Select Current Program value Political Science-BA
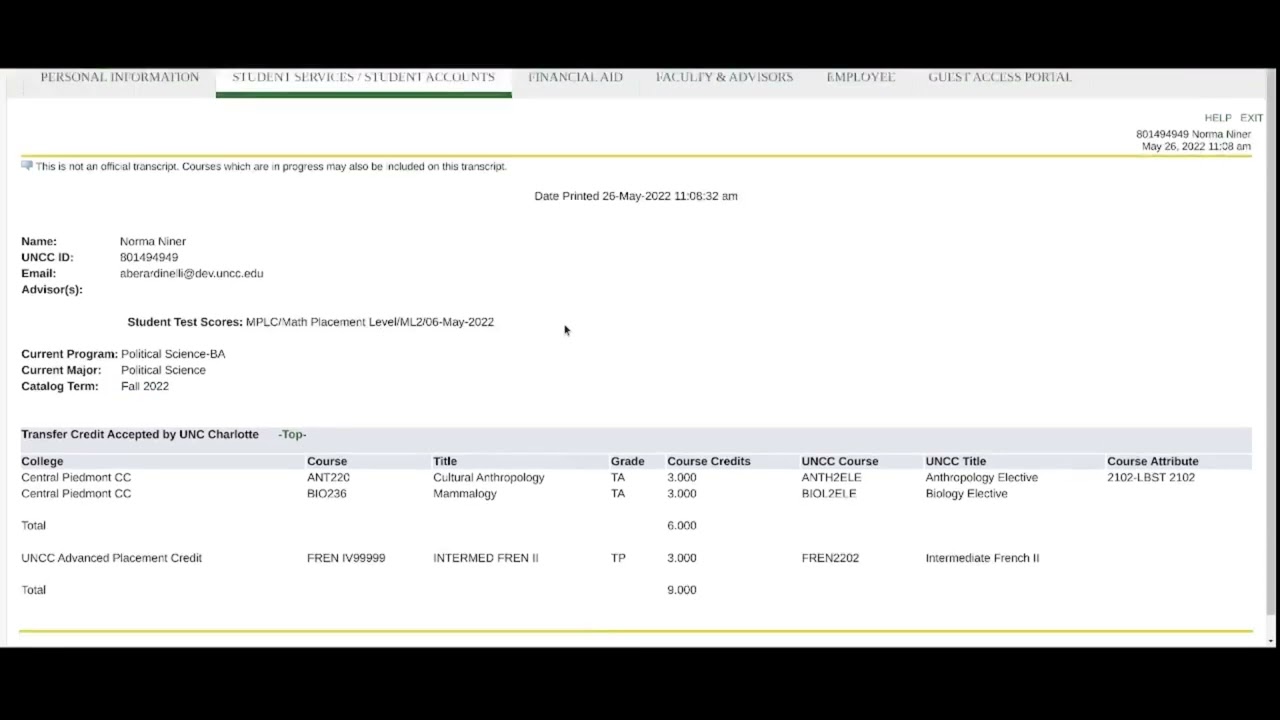Screen dimensions: 1280x720 click(173, 354)
